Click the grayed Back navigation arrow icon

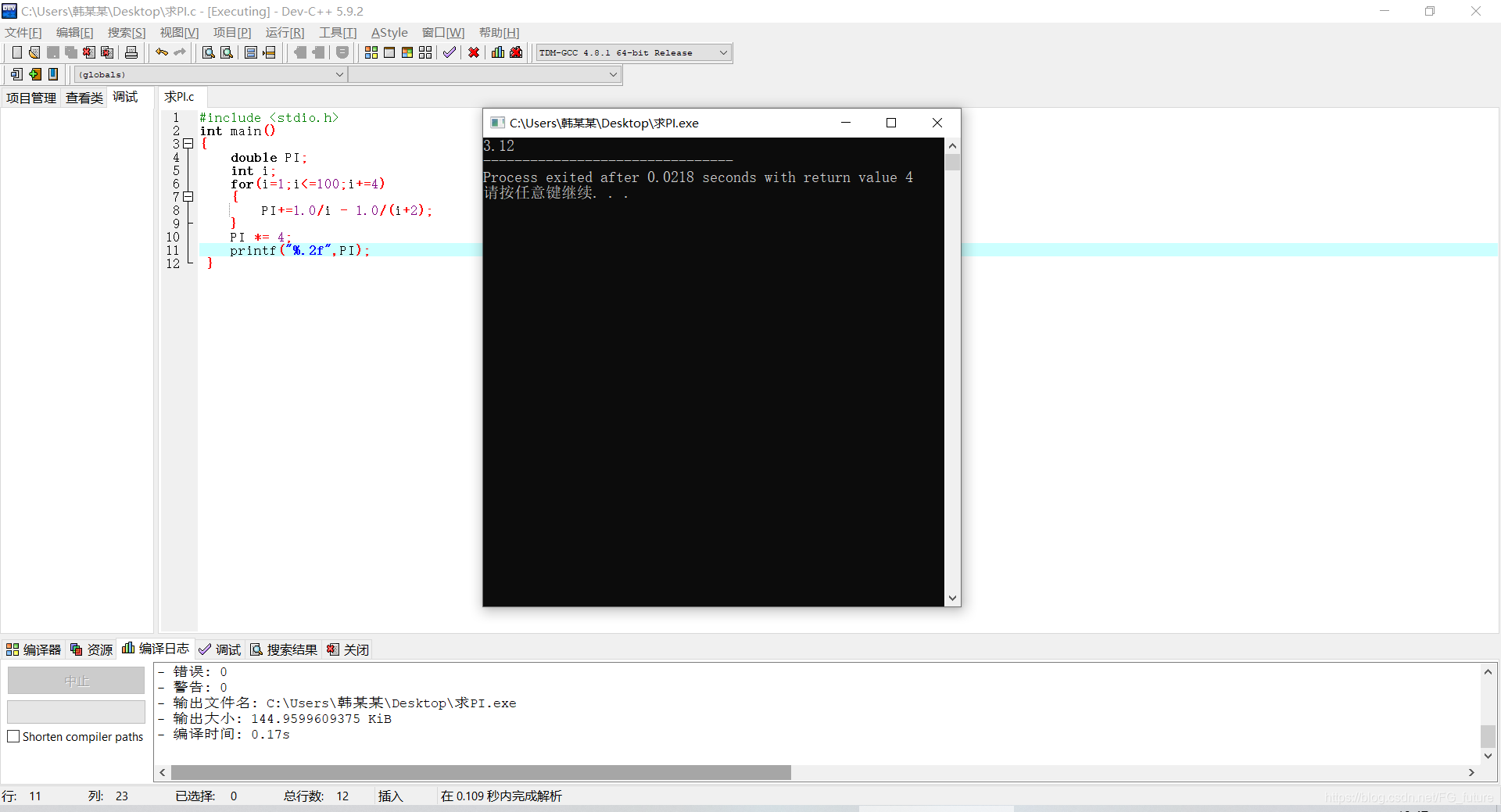[300, 52]
